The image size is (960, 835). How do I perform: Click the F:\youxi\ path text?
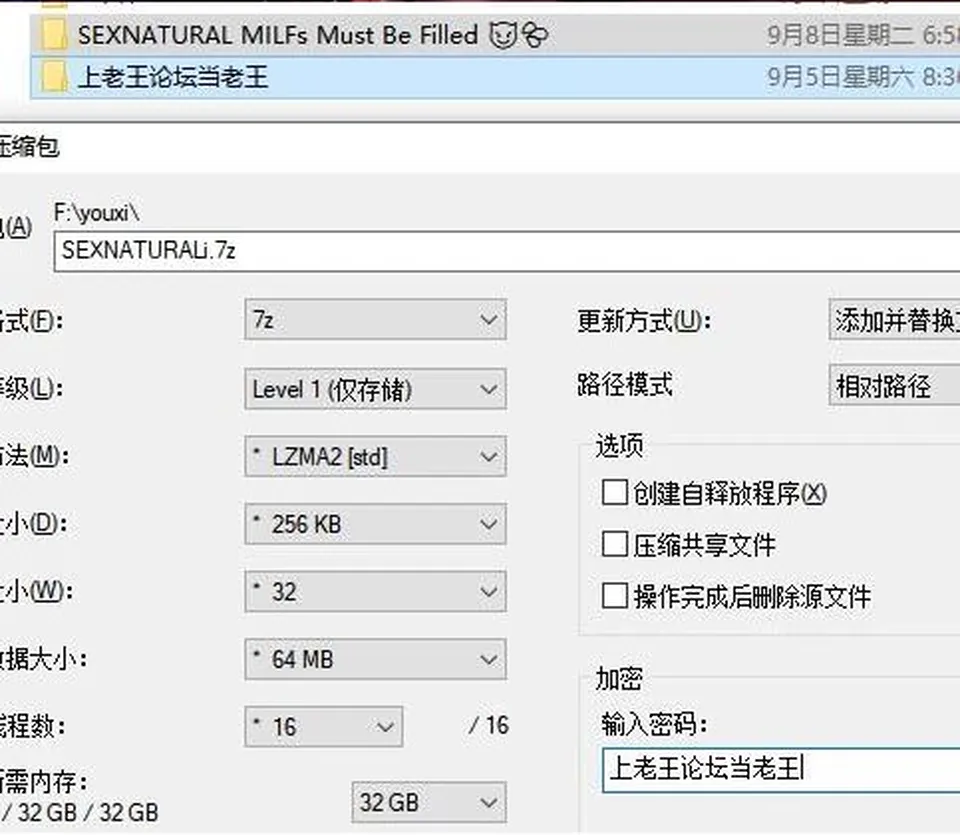coord(97,213)
